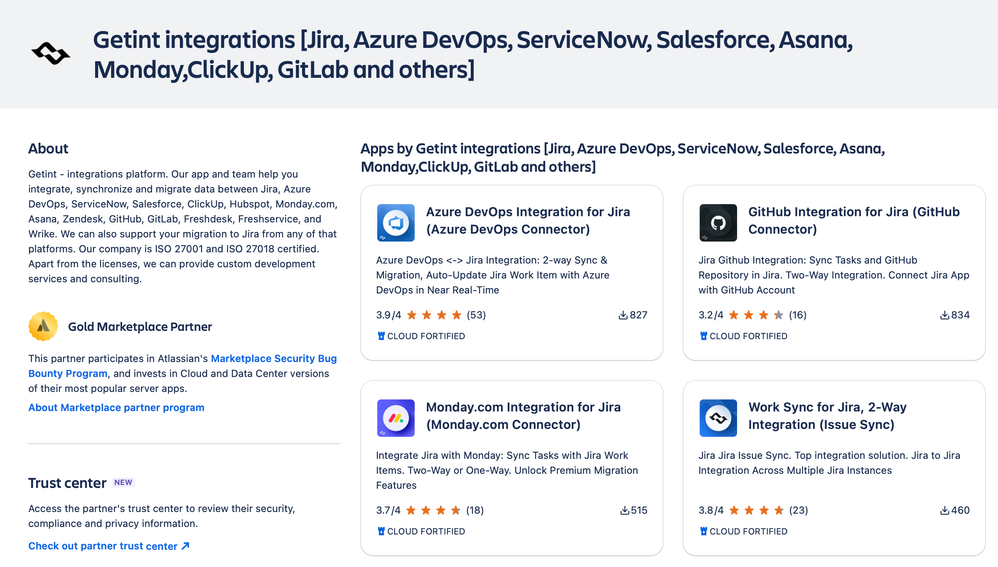Click Cloud Fortified badge on GitHub card
Viewport: 998px width, 567px height.
coord(743,336)
